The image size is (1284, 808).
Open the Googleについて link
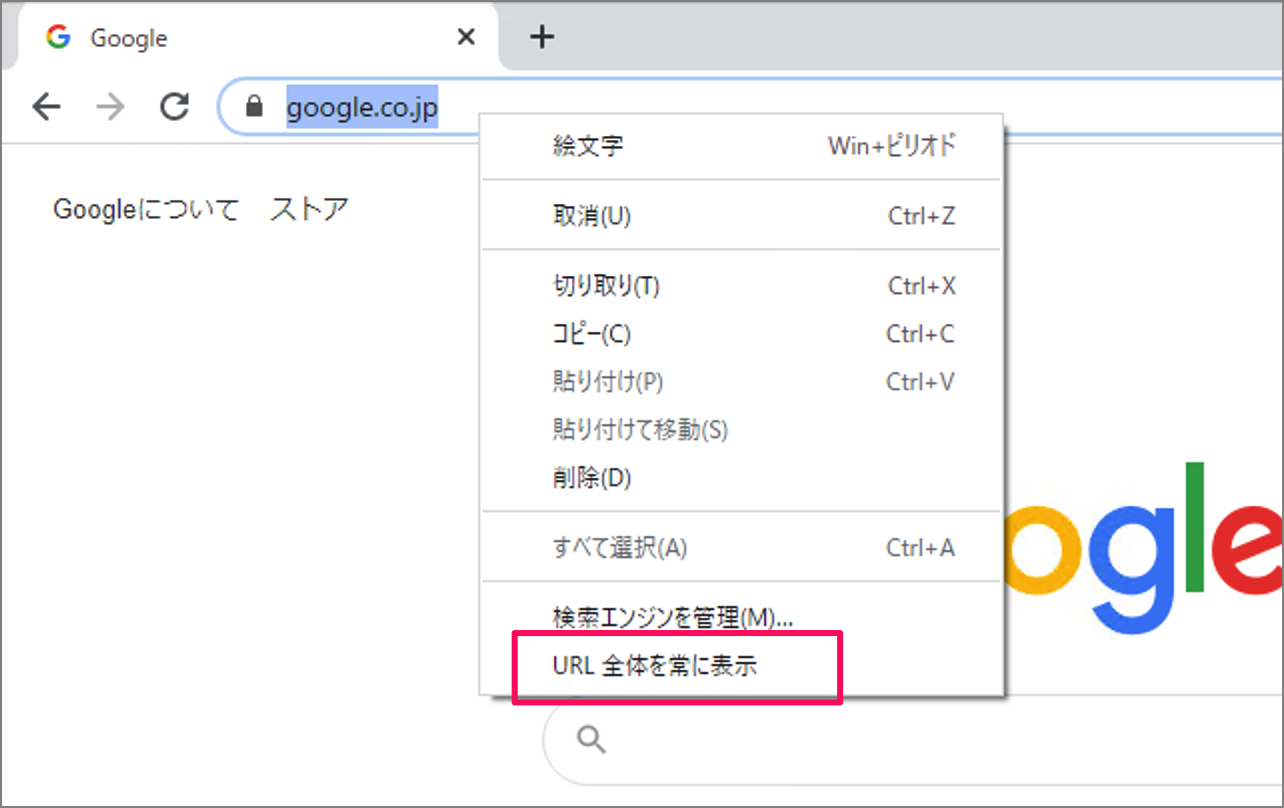[x=146, y=210]
